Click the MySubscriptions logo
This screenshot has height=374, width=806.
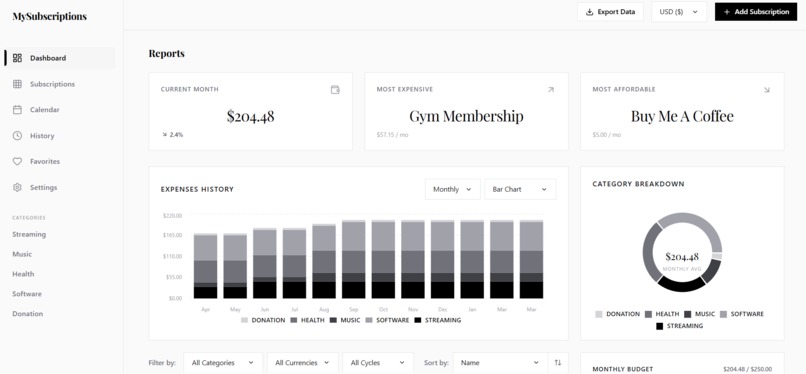49,16
